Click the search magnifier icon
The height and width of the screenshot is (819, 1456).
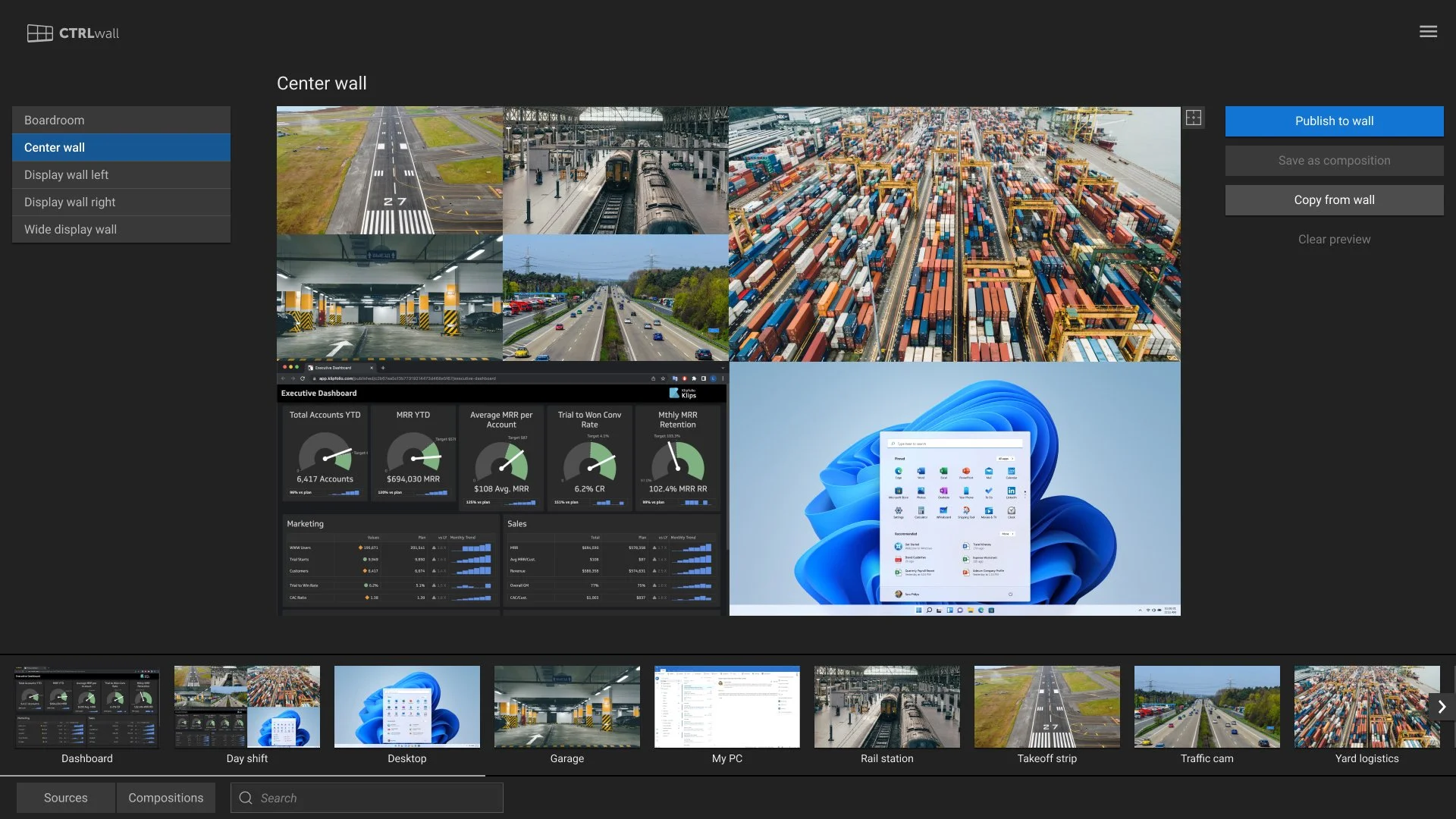246,798
